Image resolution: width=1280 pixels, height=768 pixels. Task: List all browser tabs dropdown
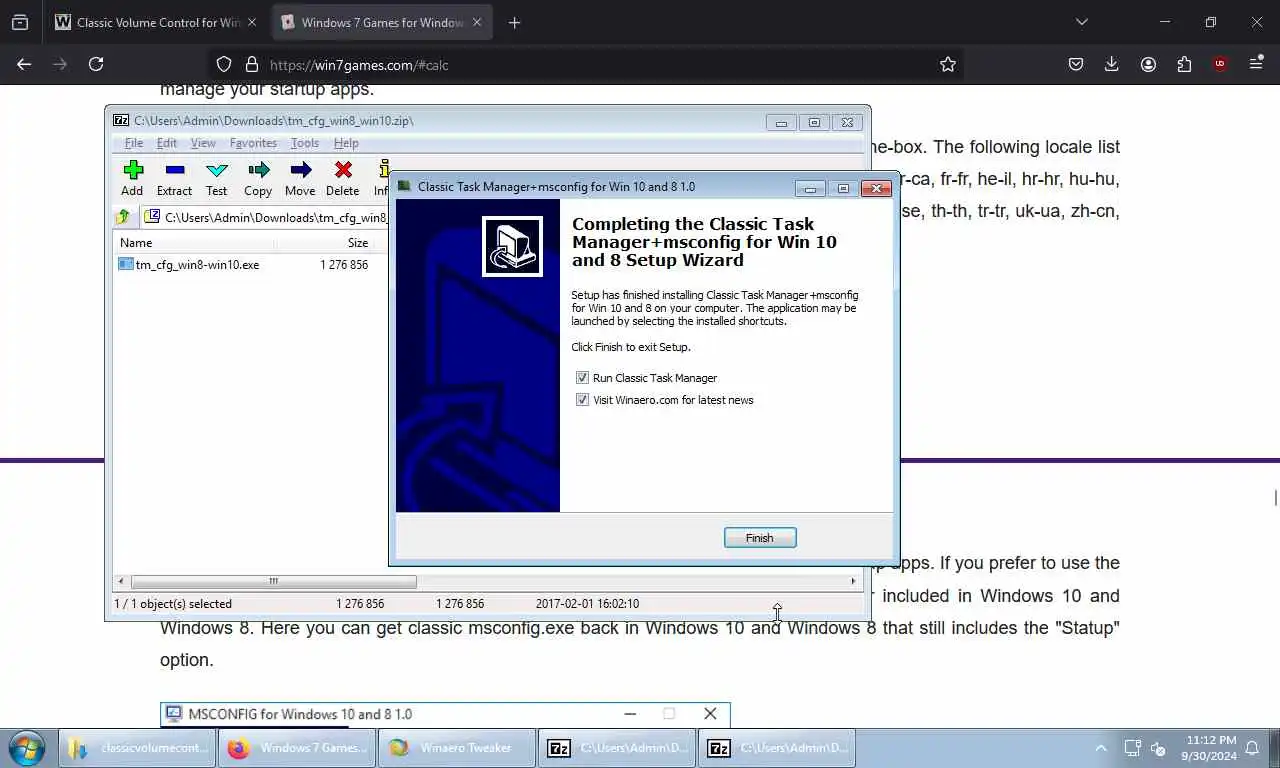(1081, 22)
